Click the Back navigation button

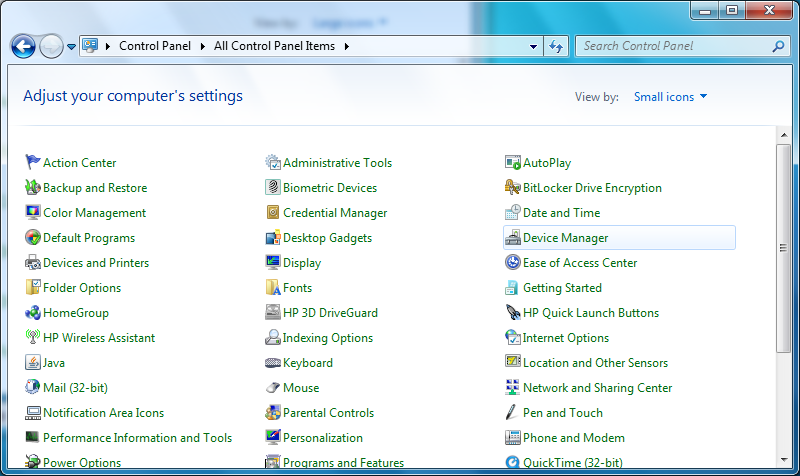point(23,46)
